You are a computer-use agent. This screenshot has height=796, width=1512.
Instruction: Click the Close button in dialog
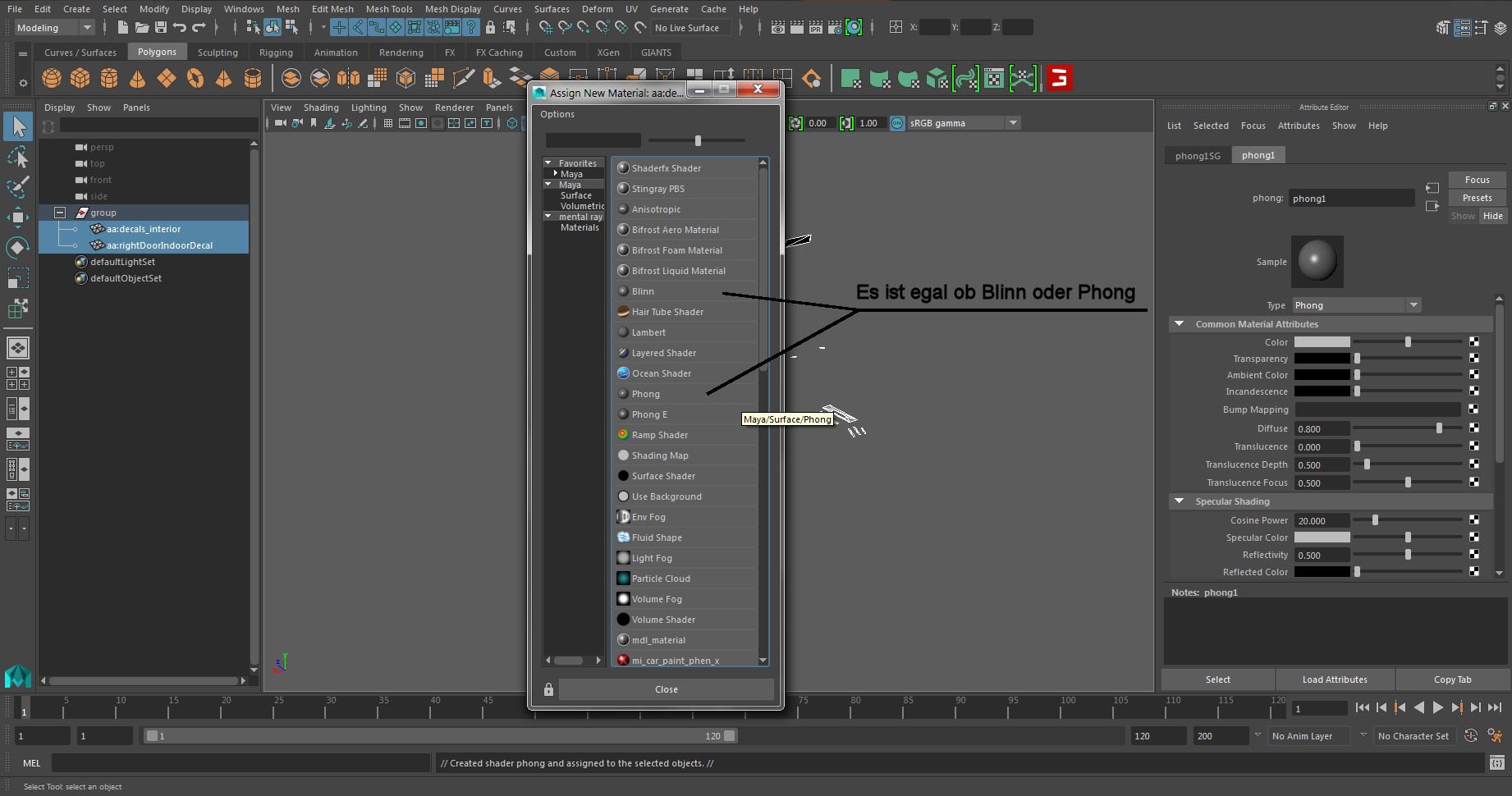tap(666, 689)
